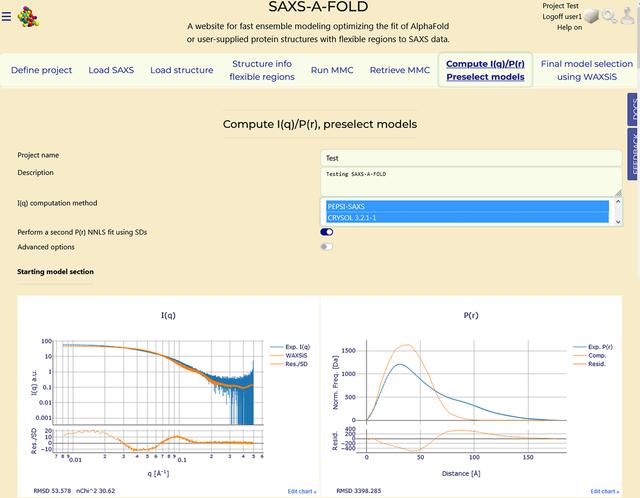Click the q [Å⁻¹] axis label
This screenshot has width=640, height=498.
tap(158, 473)
